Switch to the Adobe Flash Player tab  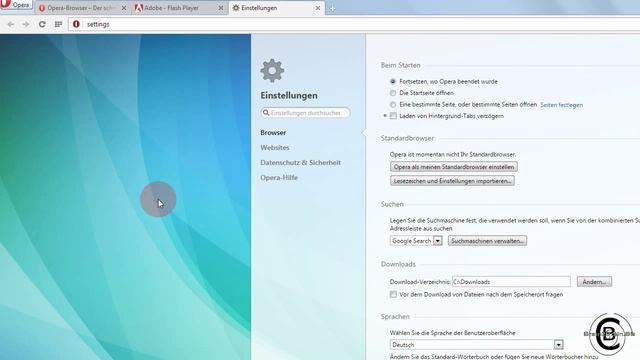click(x=179, y=8)
